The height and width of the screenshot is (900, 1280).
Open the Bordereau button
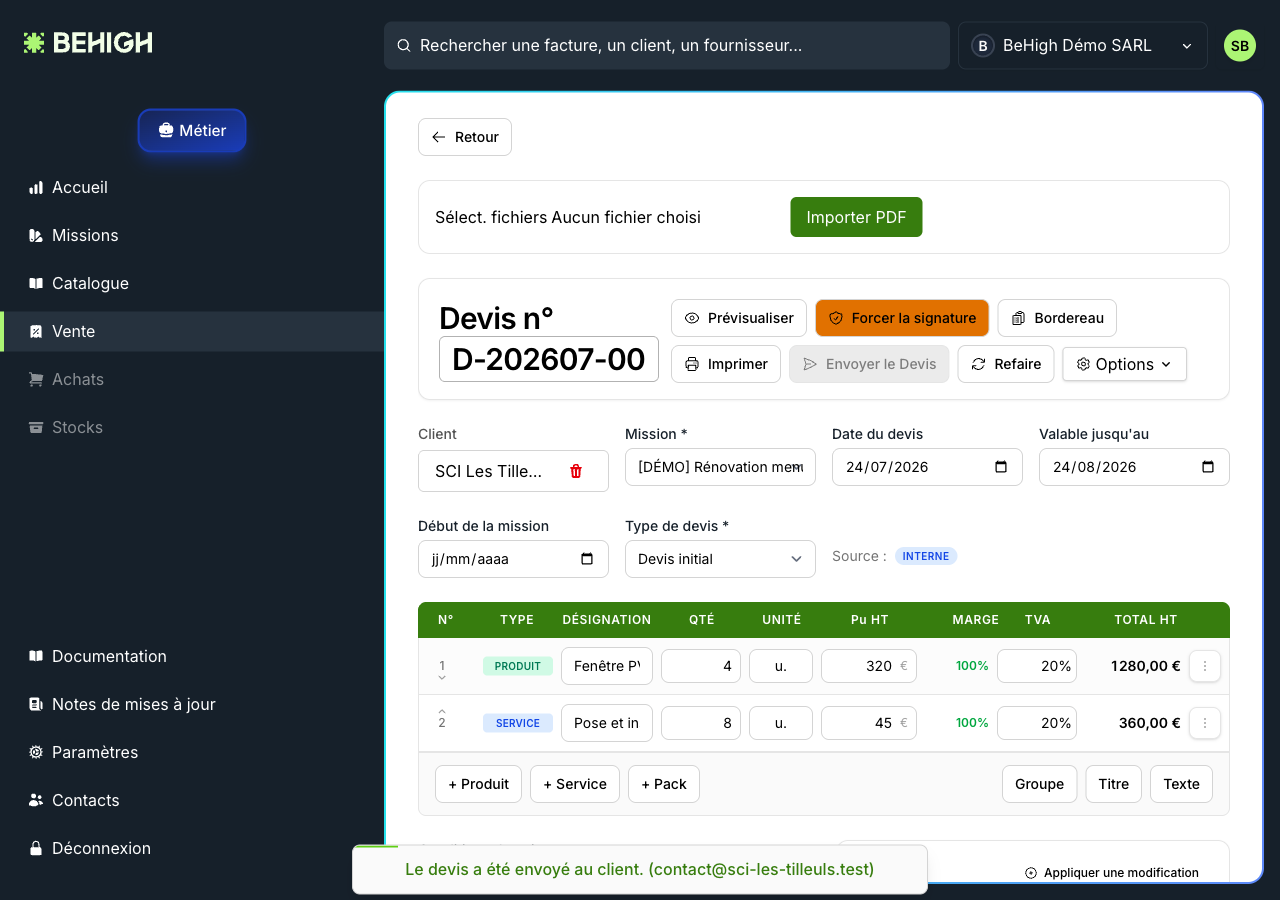[1057, 318]
